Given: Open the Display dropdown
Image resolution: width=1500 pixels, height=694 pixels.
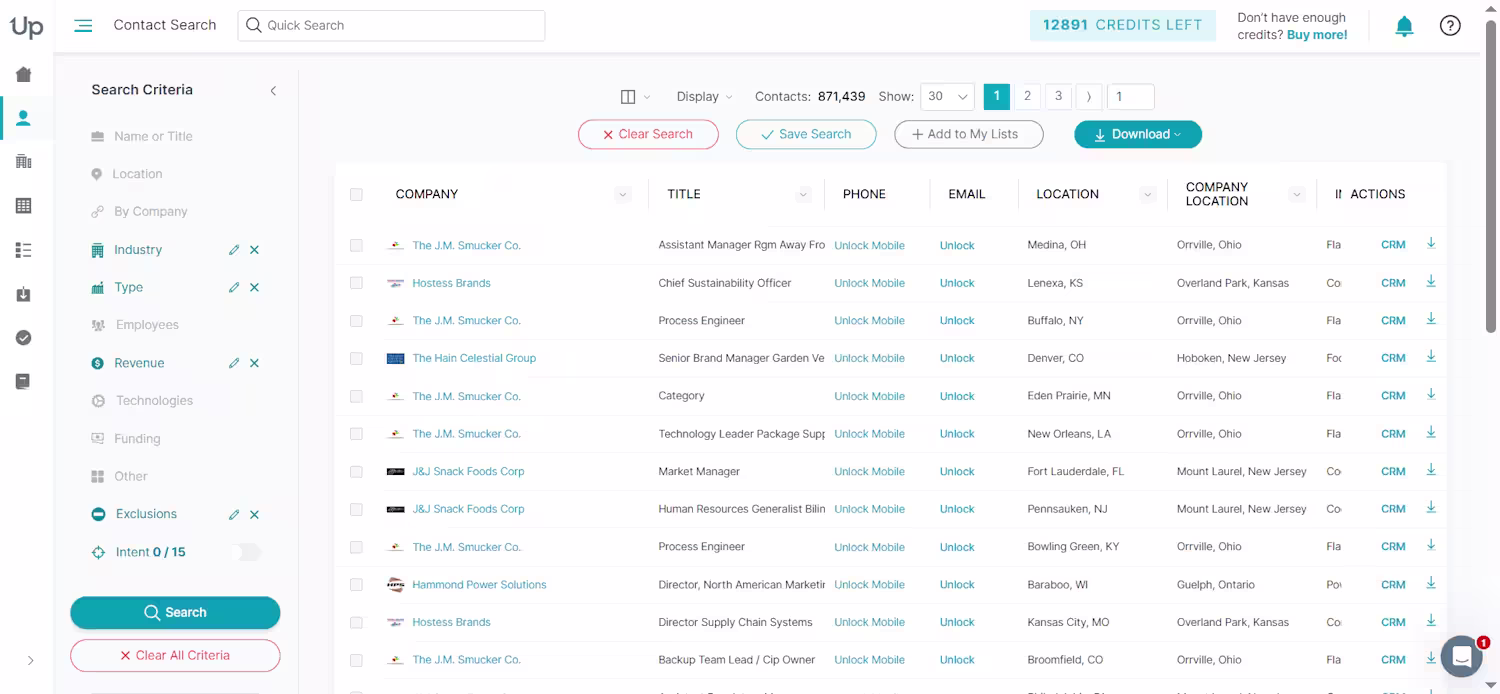Looking at the screenshot, I should (x=704, y=97).
